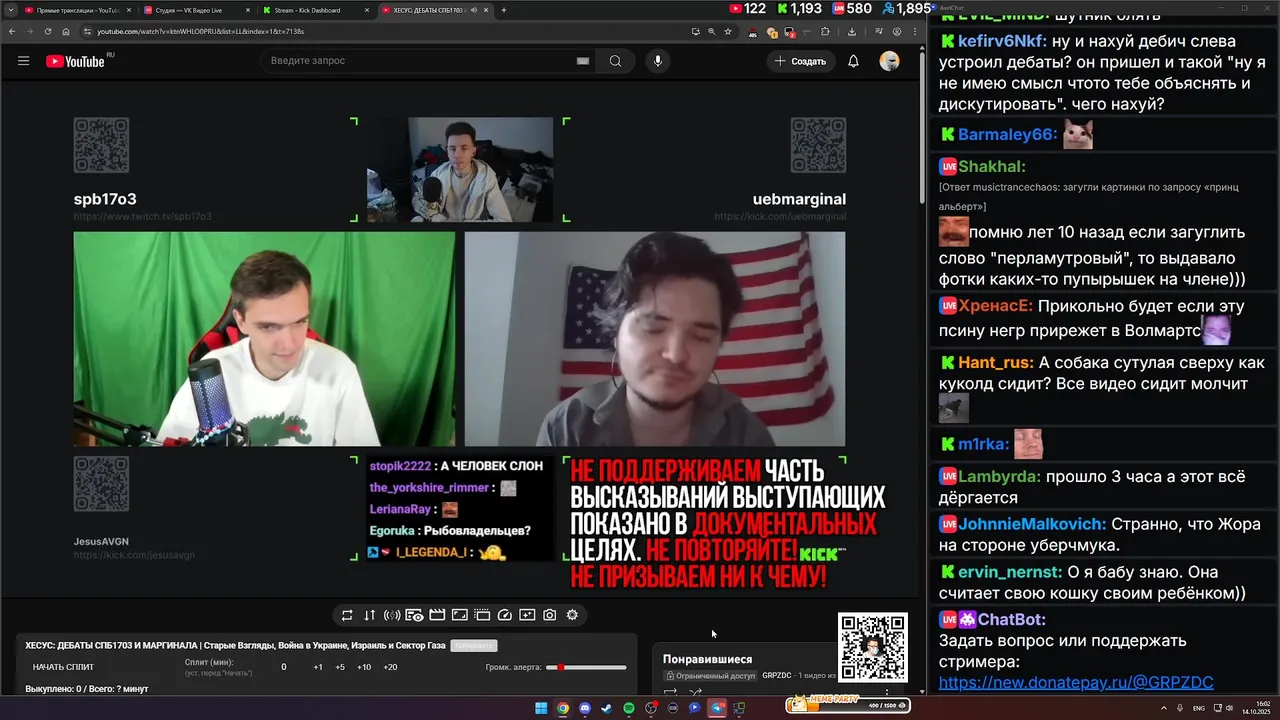Click JohnnieMalkovich username in chat
1280x720 pixels.
1032,523
